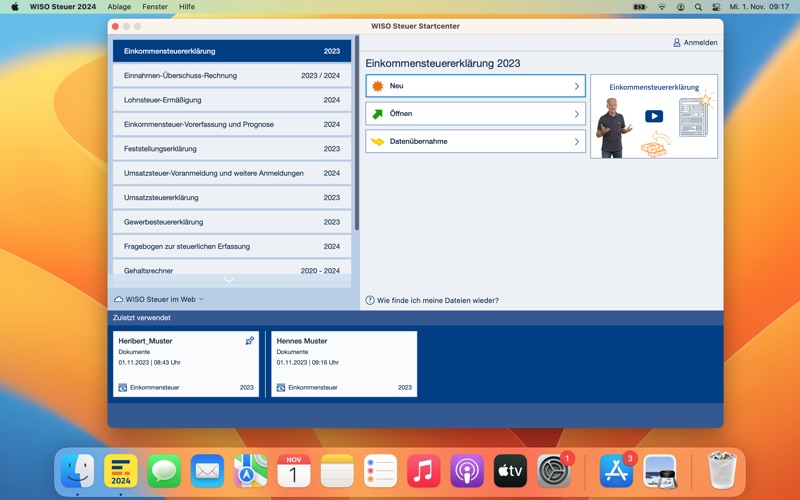Select Lohnsteuer-Ermäßigung 2024

click(x=232, y=100)
